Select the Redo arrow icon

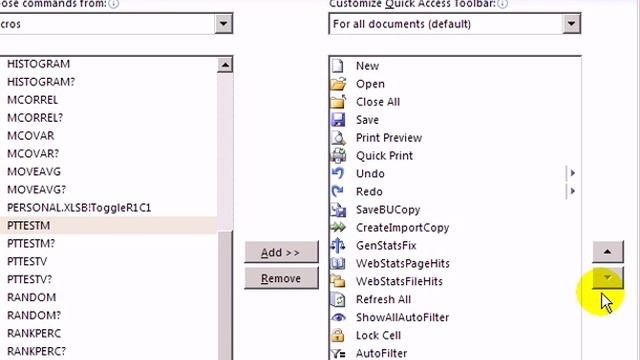point(338,191)
